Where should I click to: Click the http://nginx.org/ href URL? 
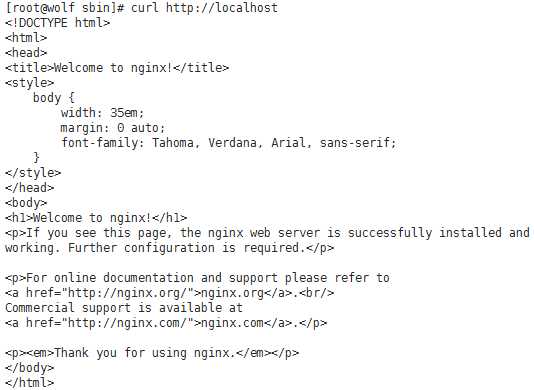pos(130,293)
